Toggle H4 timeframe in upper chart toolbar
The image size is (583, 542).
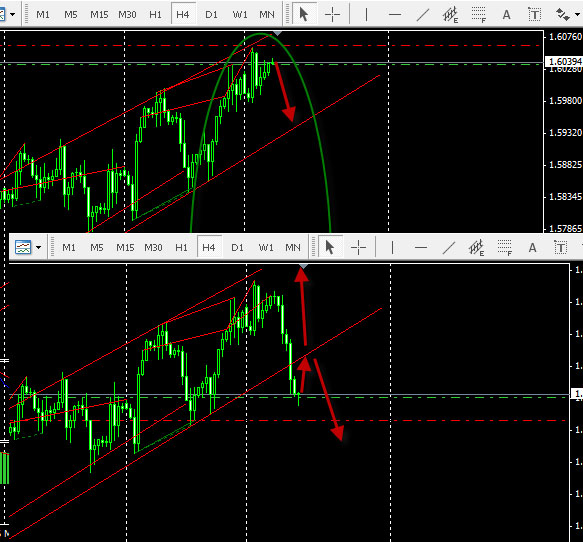[183, 14]
